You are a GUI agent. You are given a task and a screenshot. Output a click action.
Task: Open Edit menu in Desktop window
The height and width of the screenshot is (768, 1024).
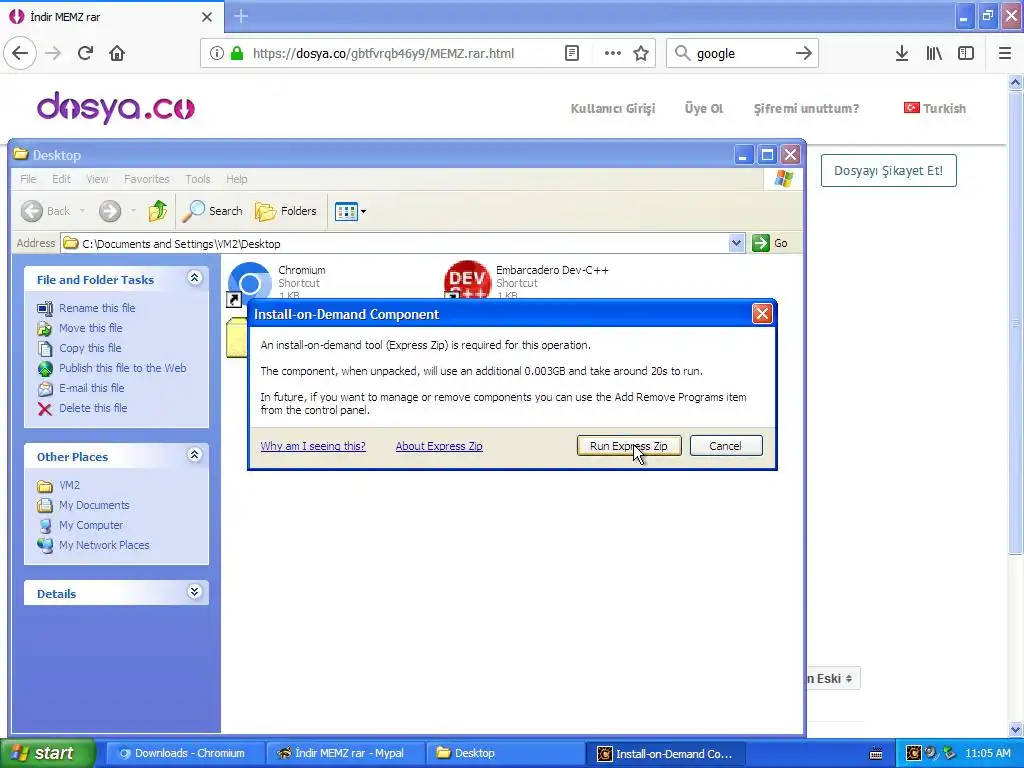(x=61, y=179)
